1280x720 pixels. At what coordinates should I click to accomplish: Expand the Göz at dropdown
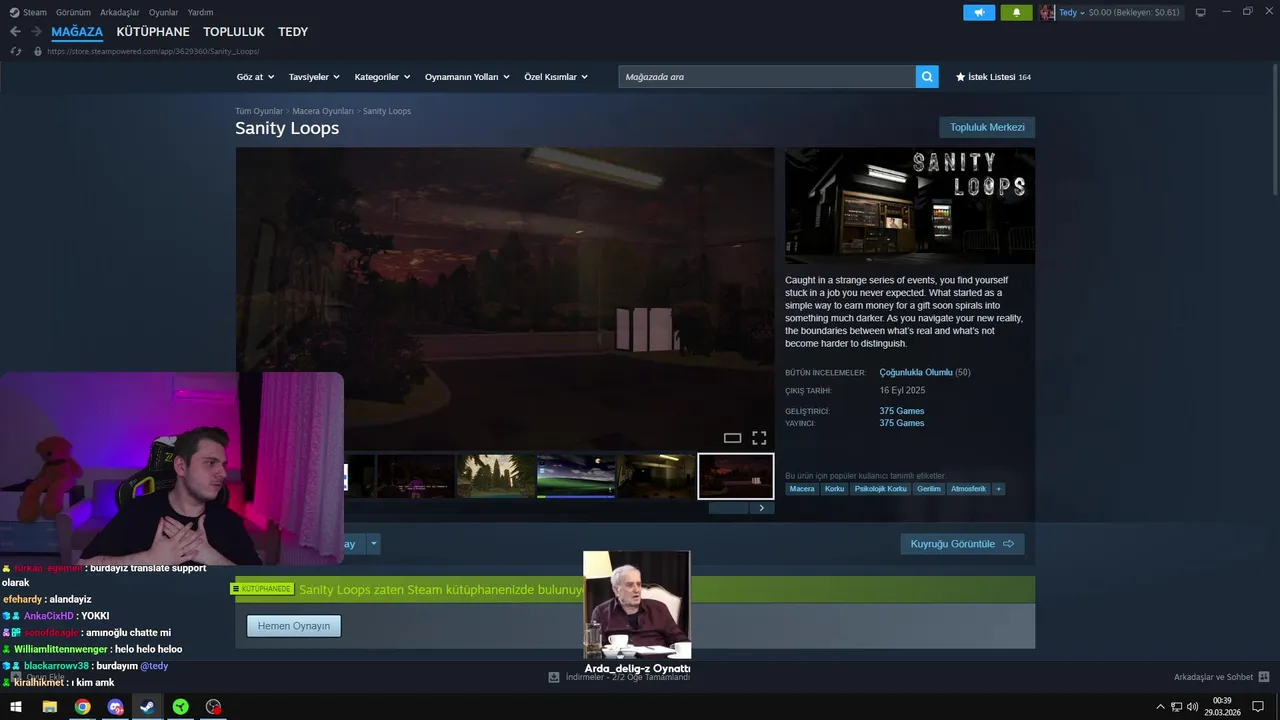255,77
